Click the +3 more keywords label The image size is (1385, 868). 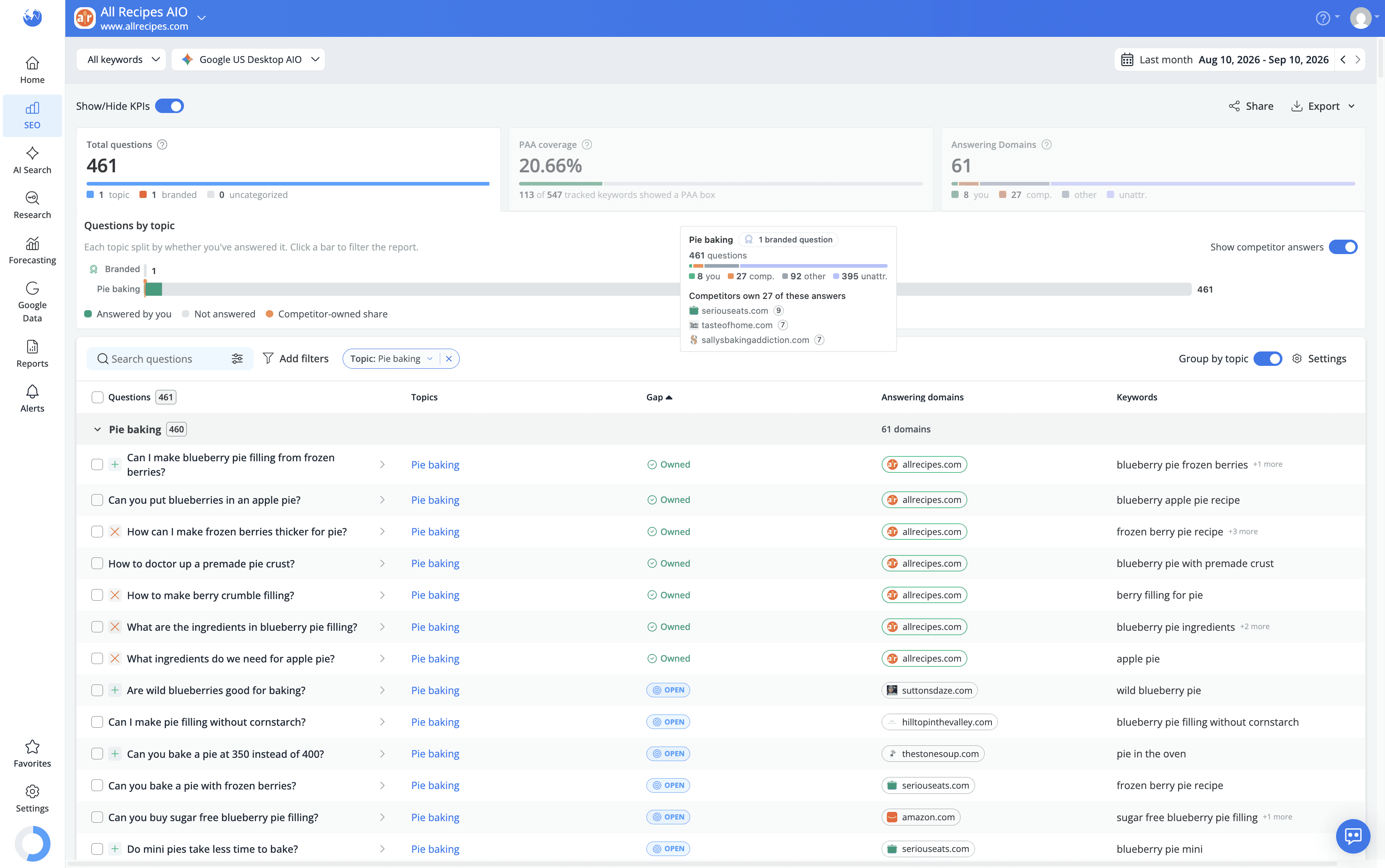(1243, 532)
